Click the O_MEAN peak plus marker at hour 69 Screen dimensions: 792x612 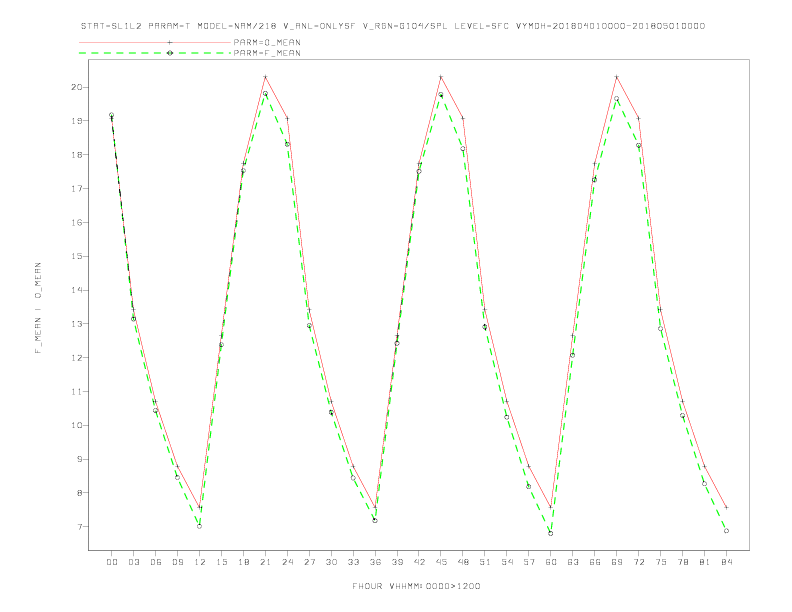click(x=617, y=77)
